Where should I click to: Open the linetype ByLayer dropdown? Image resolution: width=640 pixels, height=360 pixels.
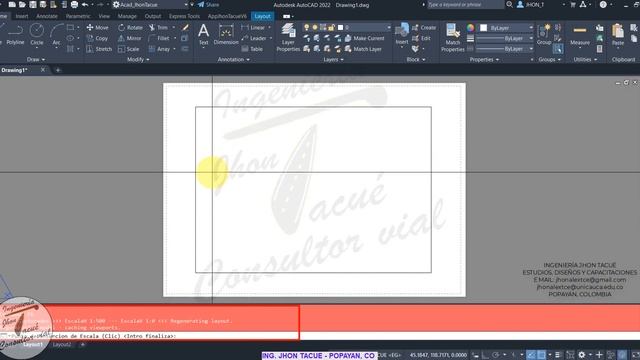click(504, 49)
